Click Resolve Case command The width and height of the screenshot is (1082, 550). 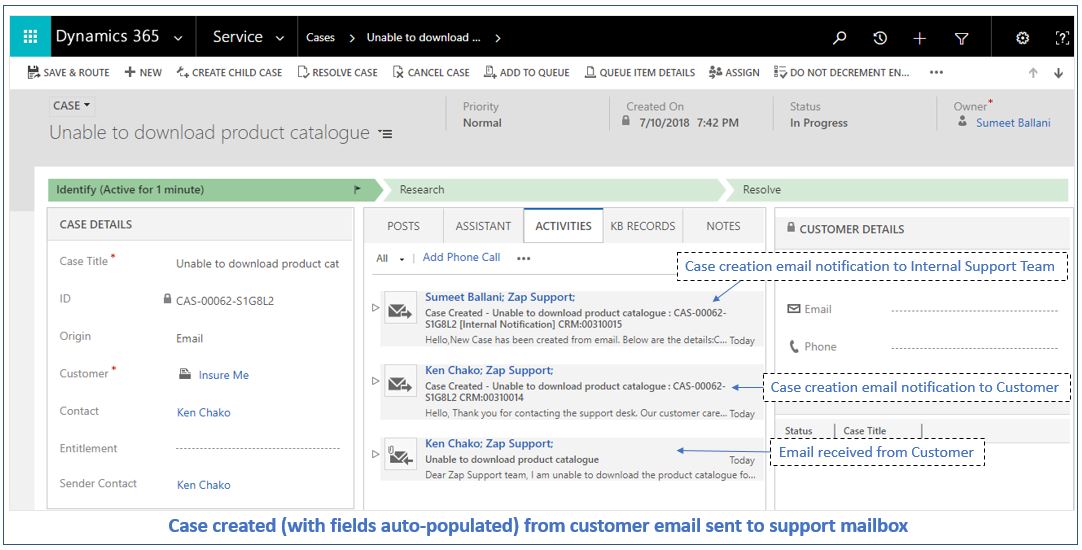(x=337, y=72)
